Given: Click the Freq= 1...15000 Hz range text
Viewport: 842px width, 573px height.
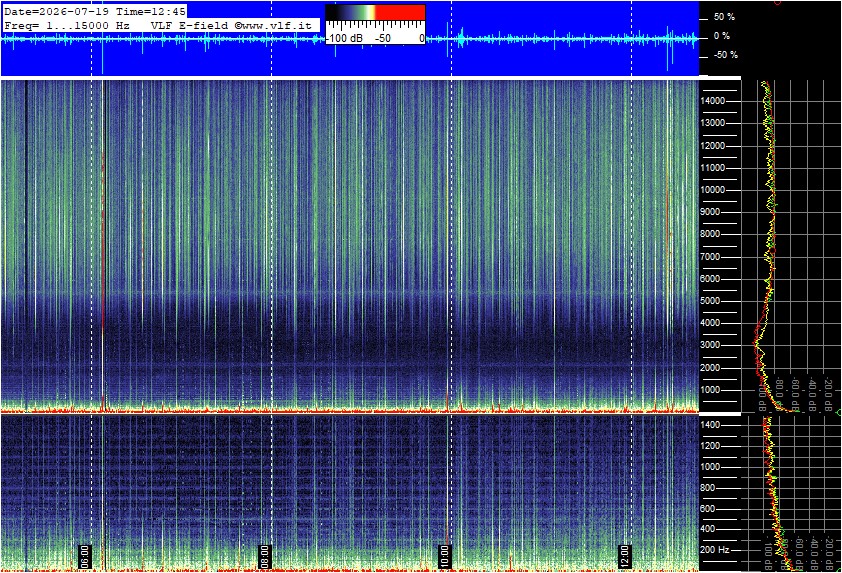Looking at the screenshot, I should coord(67,25).
